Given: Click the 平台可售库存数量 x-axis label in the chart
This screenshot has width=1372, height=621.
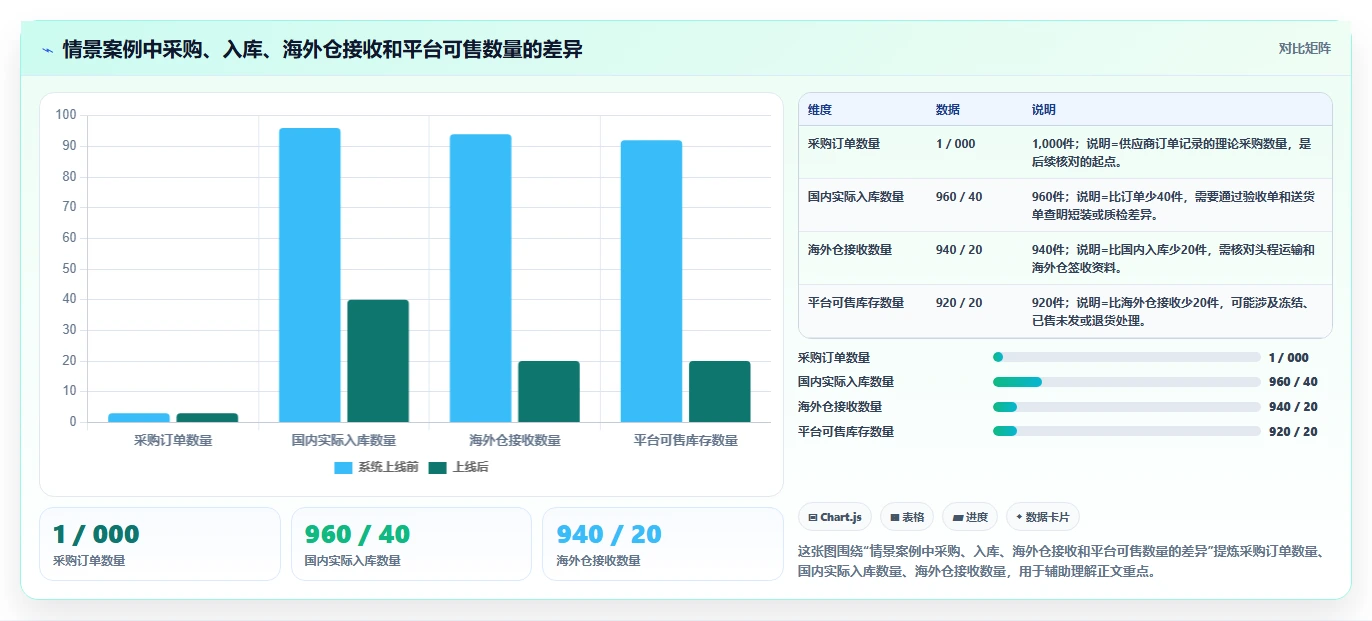Looking at the screenshot, I should [686, 440].
